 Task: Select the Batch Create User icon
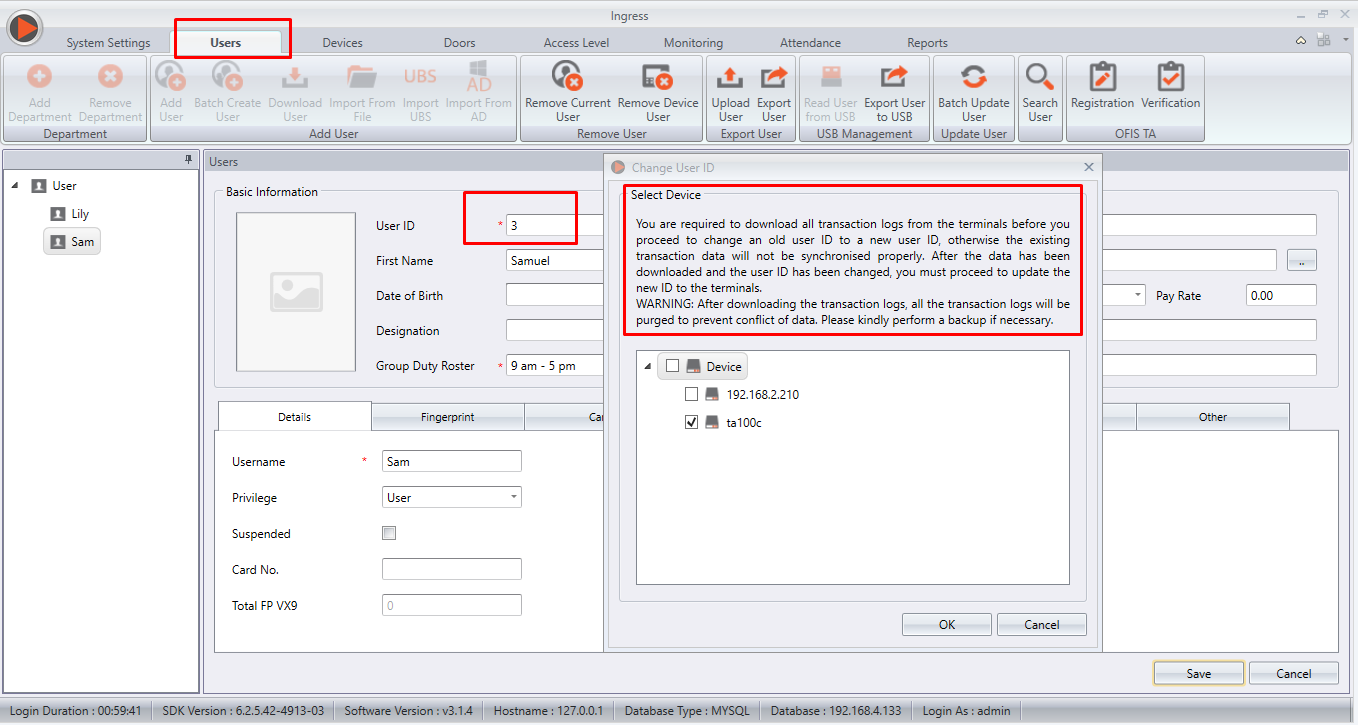tap(227, 77)
